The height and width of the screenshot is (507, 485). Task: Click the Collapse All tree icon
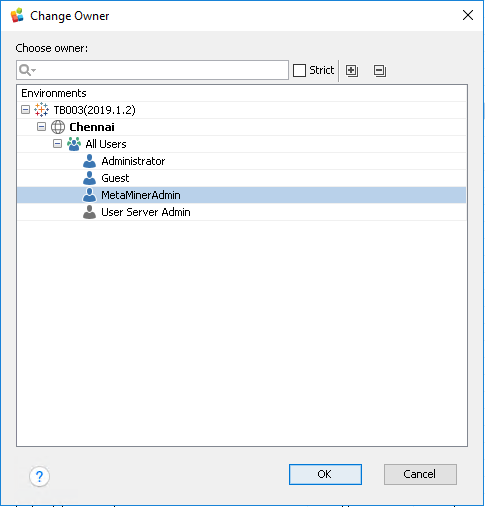point(380,71)
